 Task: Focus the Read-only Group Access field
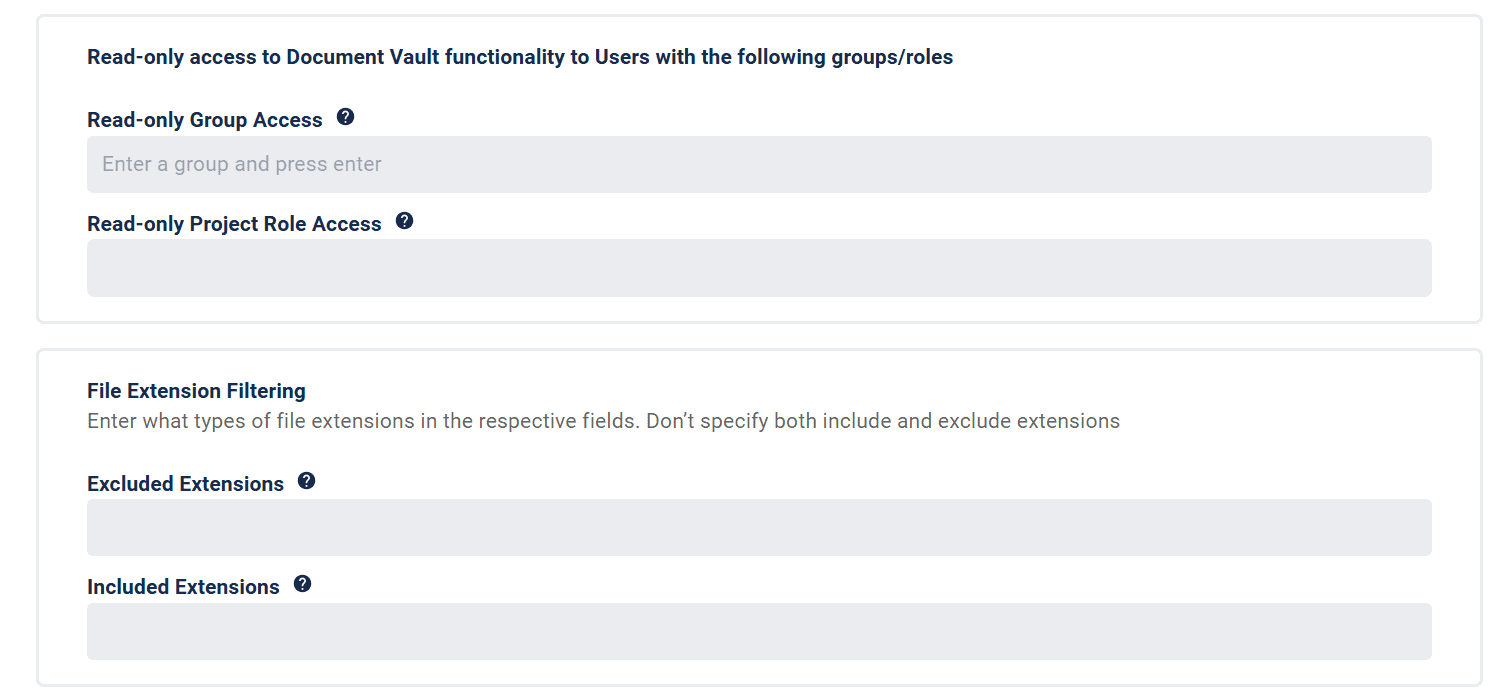pyautogui.click(x=759, y=164)
